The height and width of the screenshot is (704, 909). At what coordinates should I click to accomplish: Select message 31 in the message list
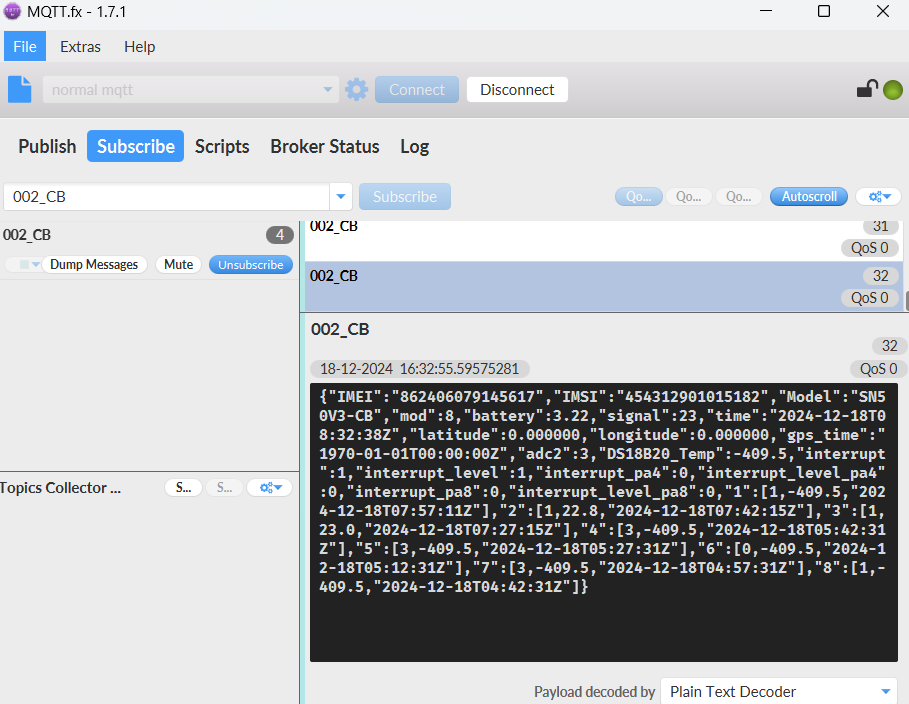(x=603, y=240)
